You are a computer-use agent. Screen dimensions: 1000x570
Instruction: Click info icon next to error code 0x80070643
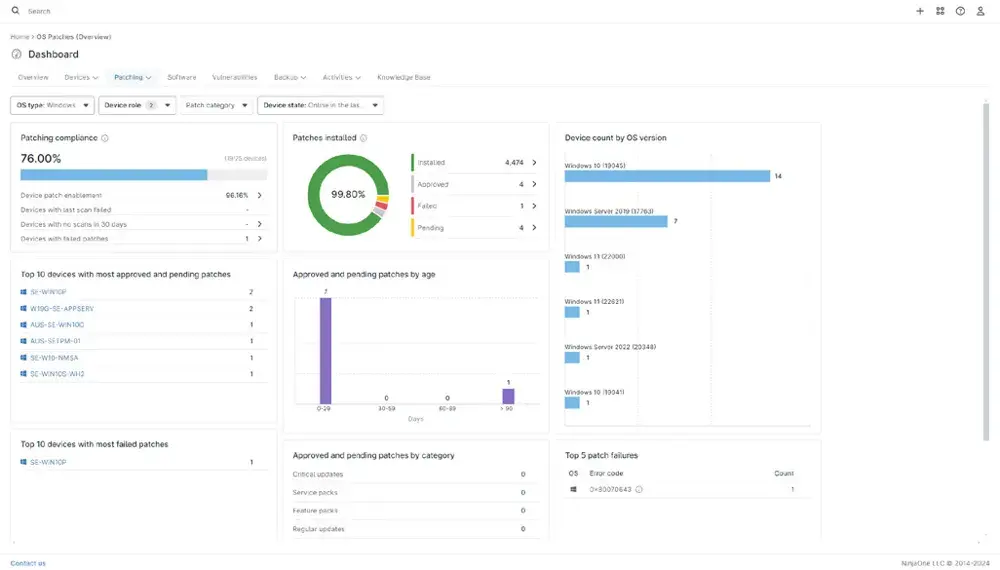click(x=639, y=490)
